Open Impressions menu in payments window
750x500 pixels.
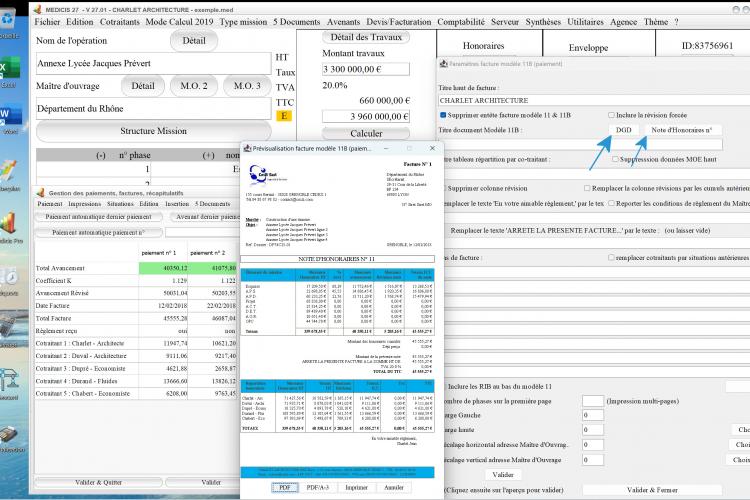pyautogui.click(x=84, y=204)
